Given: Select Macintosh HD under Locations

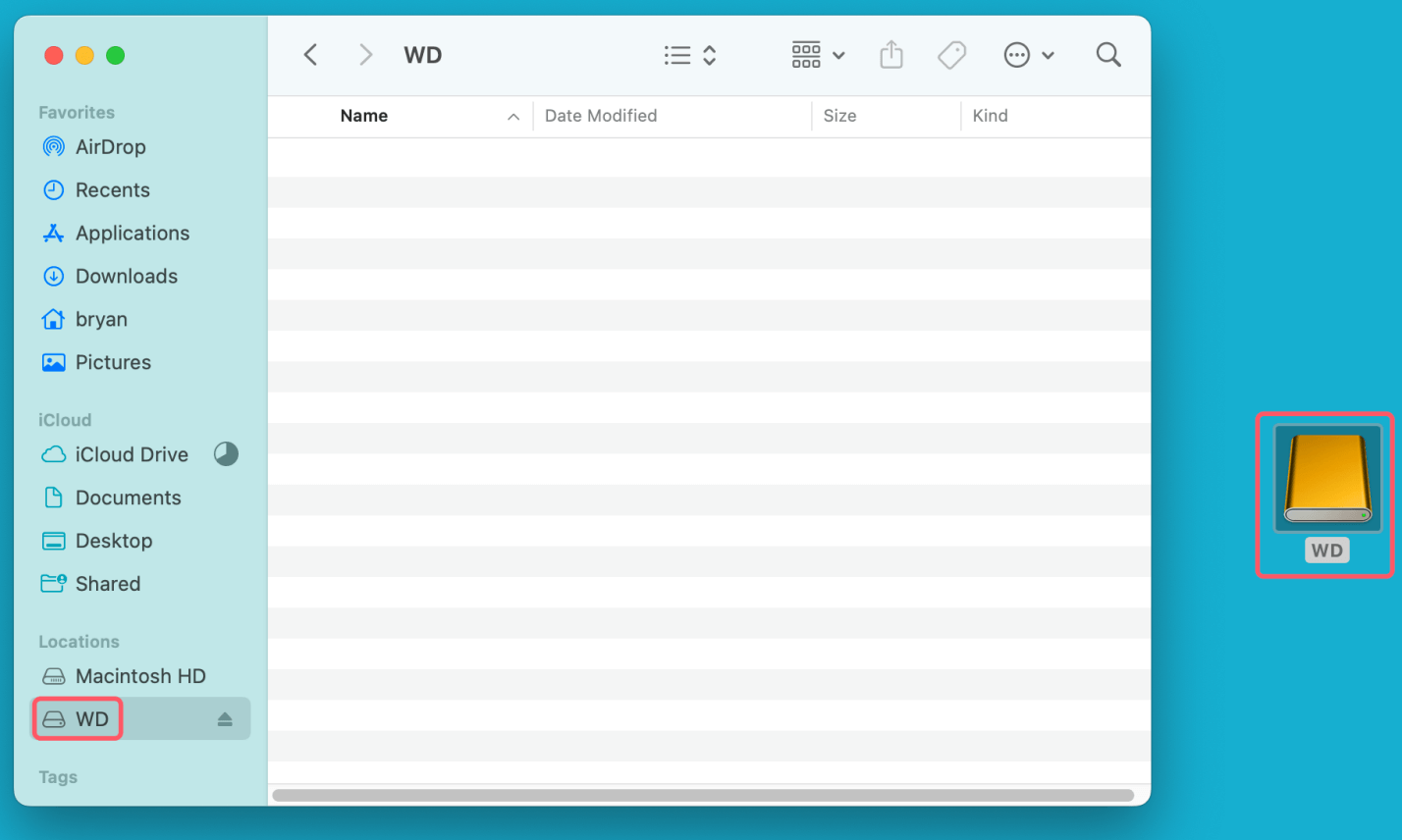Looking at the screenshot, I should 140,675.
